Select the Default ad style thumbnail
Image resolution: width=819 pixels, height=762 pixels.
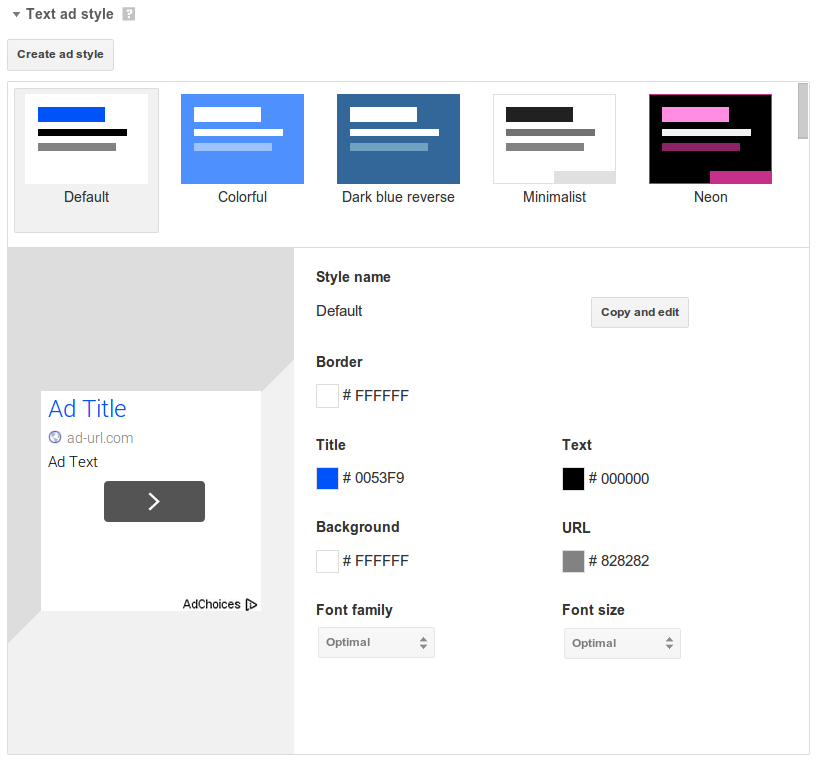click(86, 140)
